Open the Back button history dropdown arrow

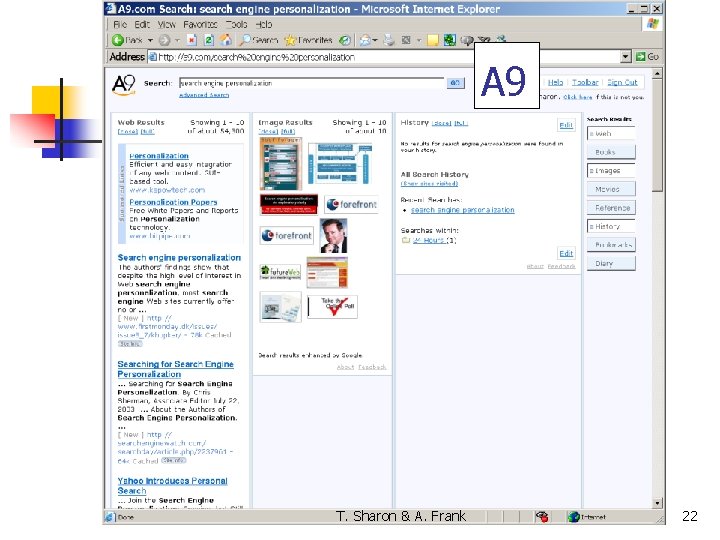150,40
